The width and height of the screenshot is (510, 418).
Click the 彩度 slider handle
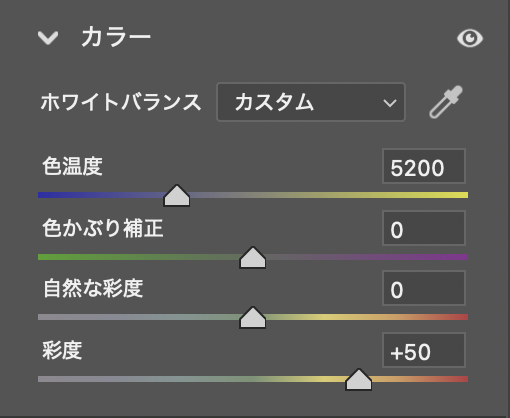358,380
